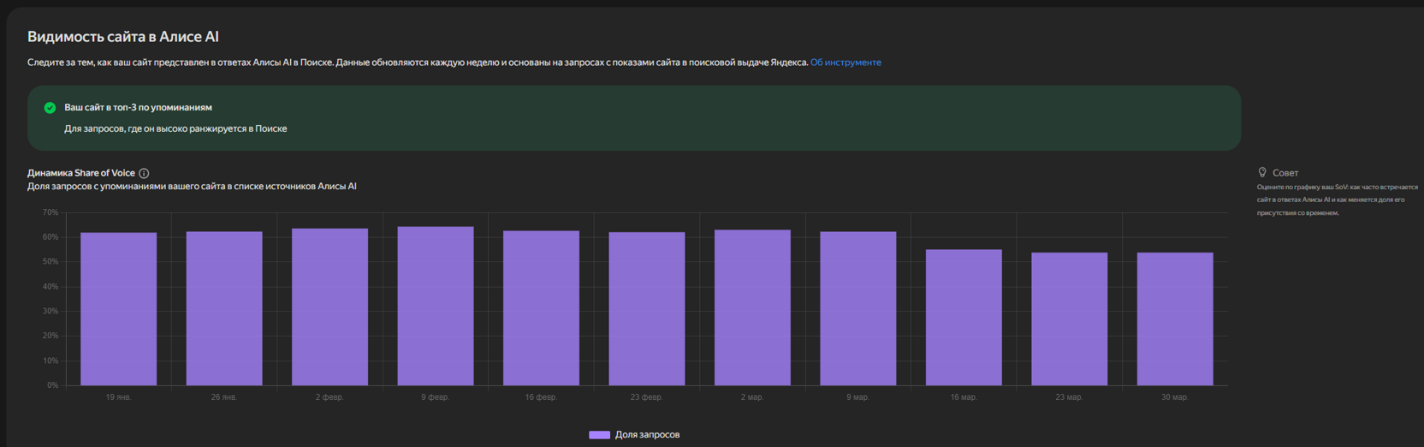
Task: Click the purple legend swatch for Доля запросов
Action: 599,435
